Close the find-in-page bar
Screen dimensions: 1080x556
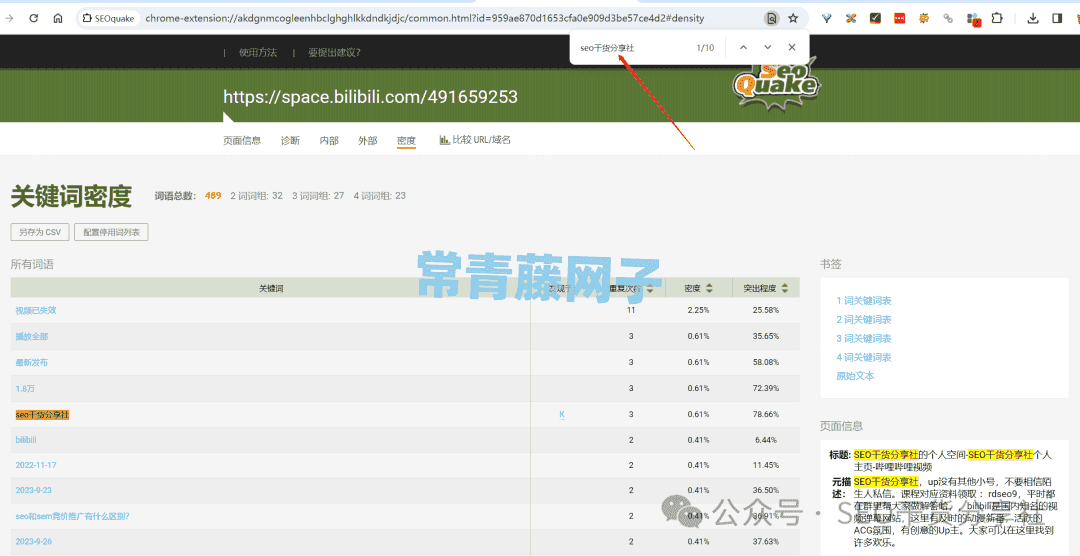tap(792, 48)
